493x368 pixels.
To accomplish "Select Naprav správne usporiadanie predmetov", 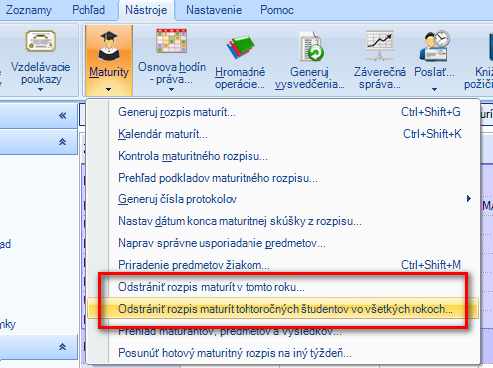I will (283, 243).
